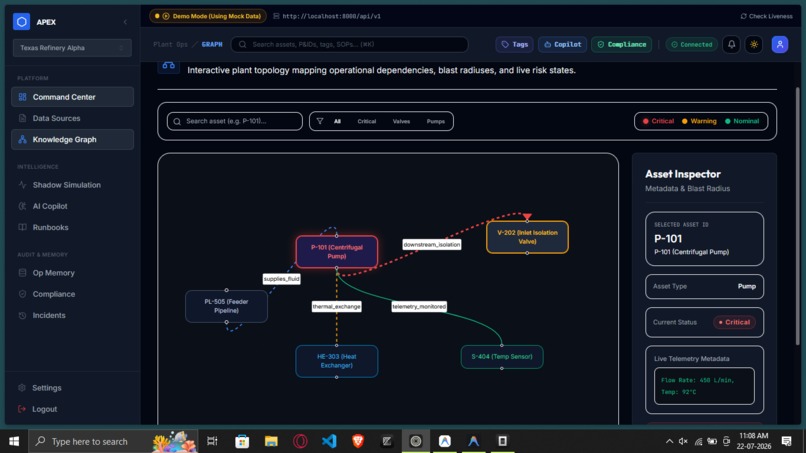The width and height of the screenshot is (806, 453).
Task: Open Op Memory in the sidebar
Action: [x=72, y=273]
